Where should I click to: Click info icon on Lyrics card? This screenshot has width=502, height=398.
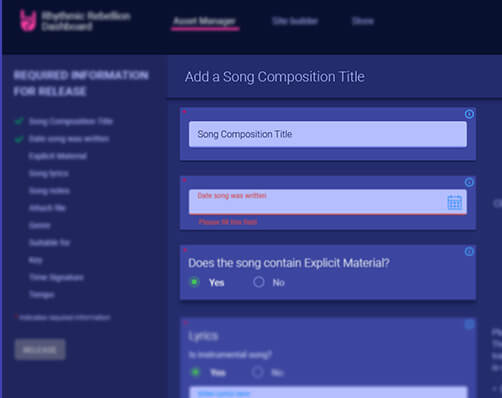tap(469, 324)
